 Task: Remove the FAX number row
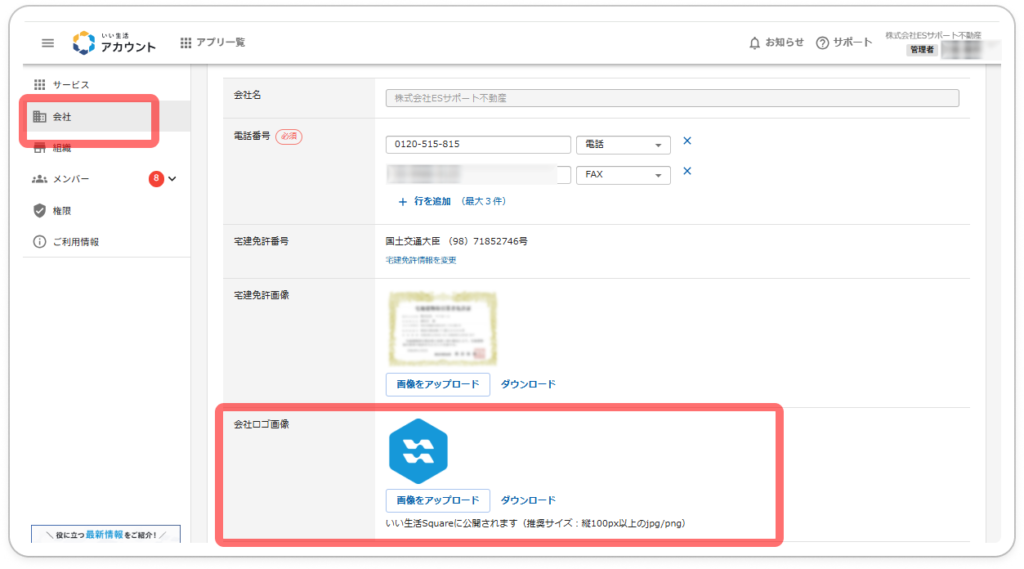coord(687,171)
